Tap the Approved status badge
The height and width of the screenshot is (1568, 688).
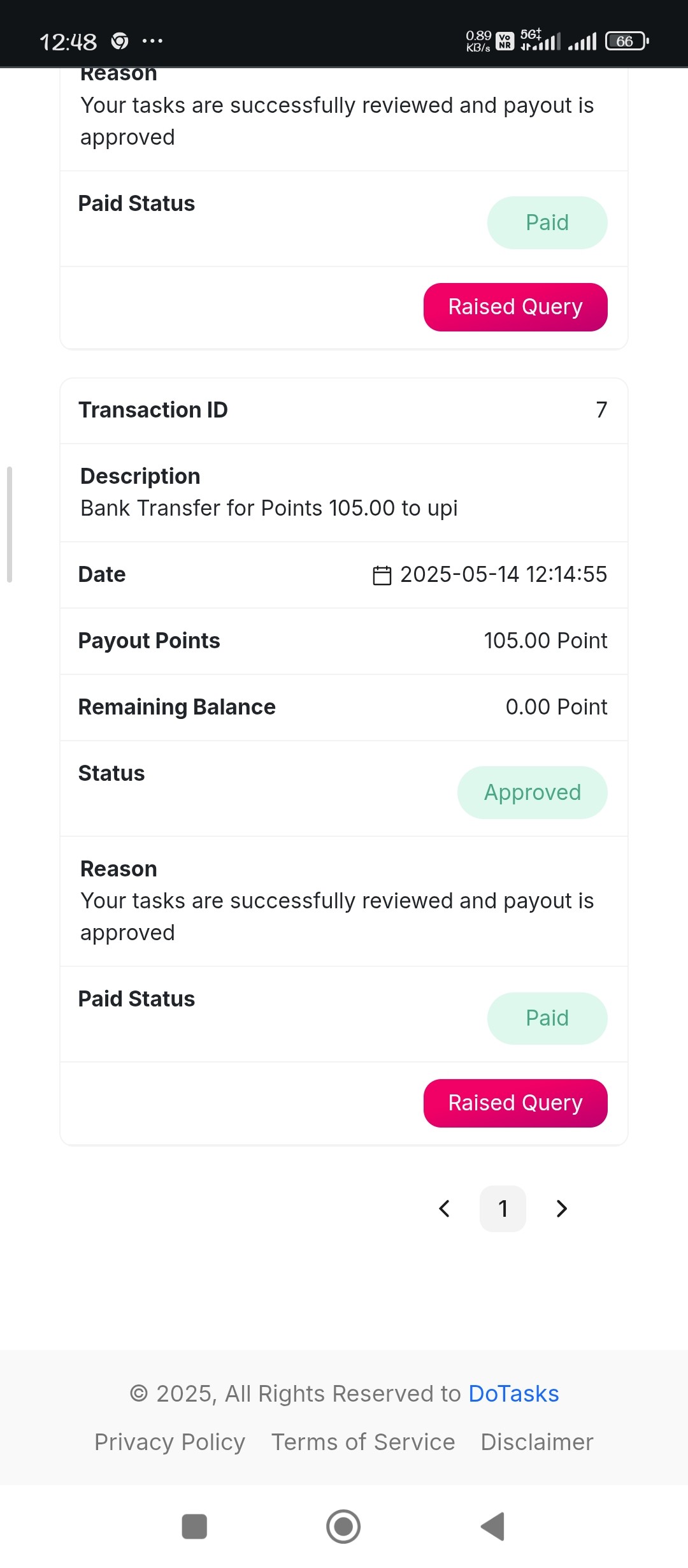coord(533,792)
